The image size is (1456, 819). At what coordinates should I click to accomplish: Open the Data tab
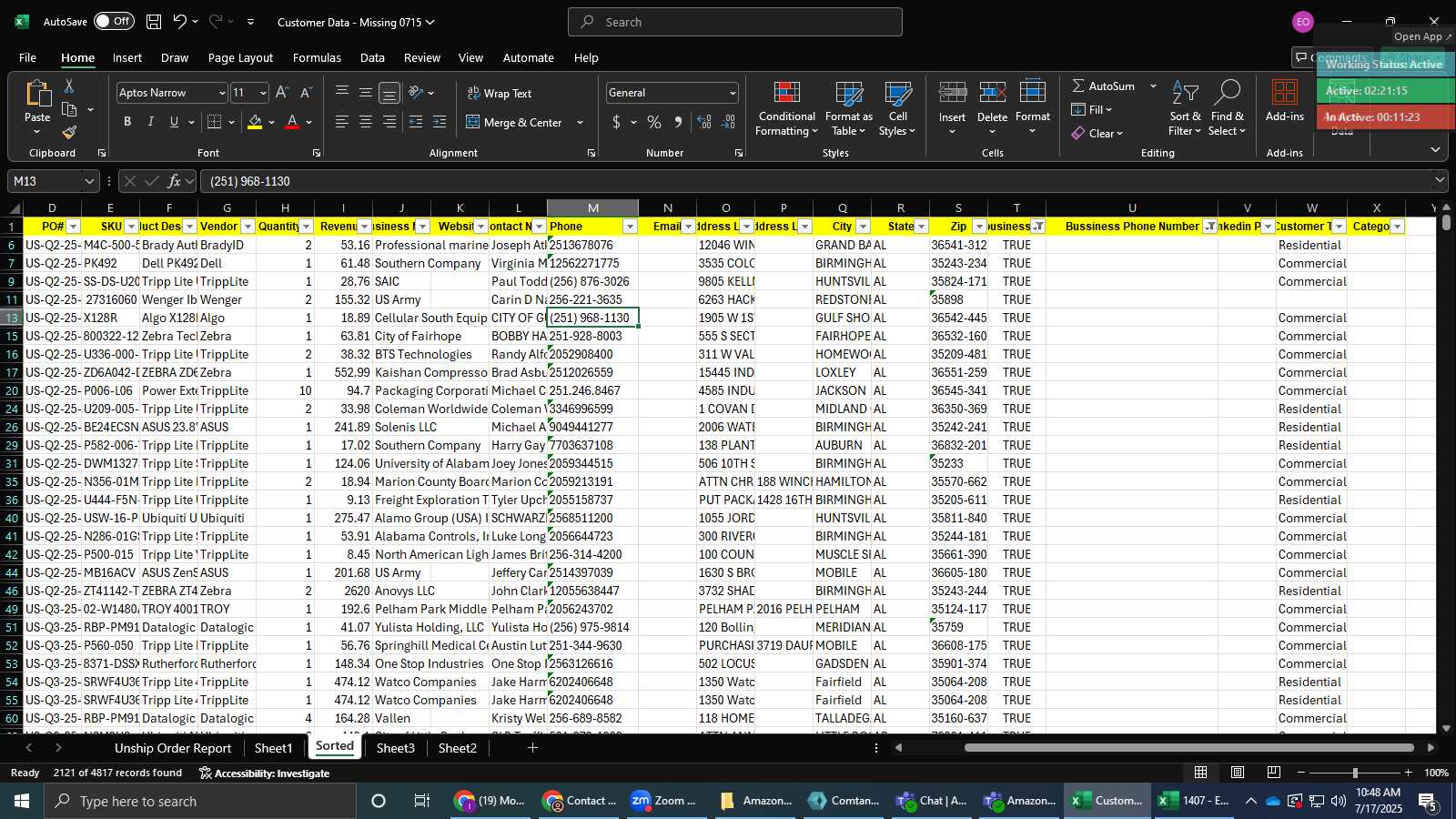click(x=372, y=57)
